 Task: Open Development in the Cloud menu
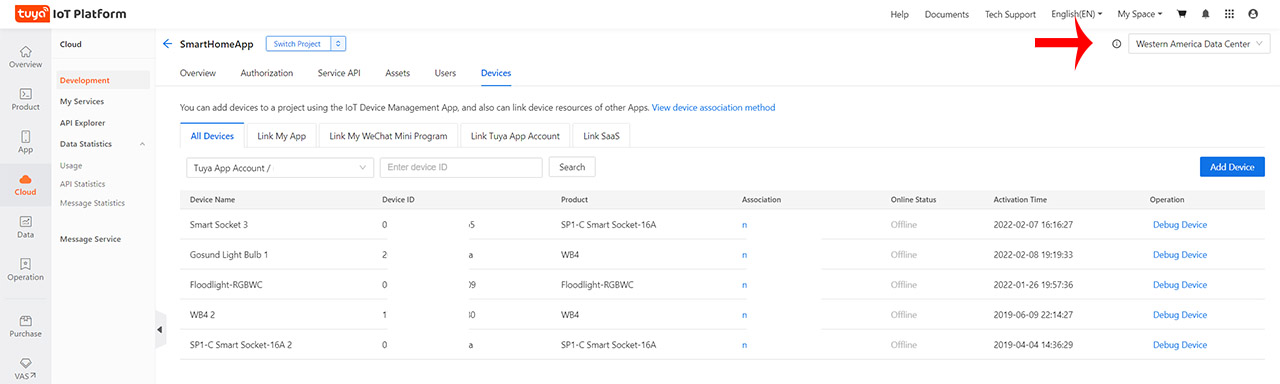[x=85, y=80]
